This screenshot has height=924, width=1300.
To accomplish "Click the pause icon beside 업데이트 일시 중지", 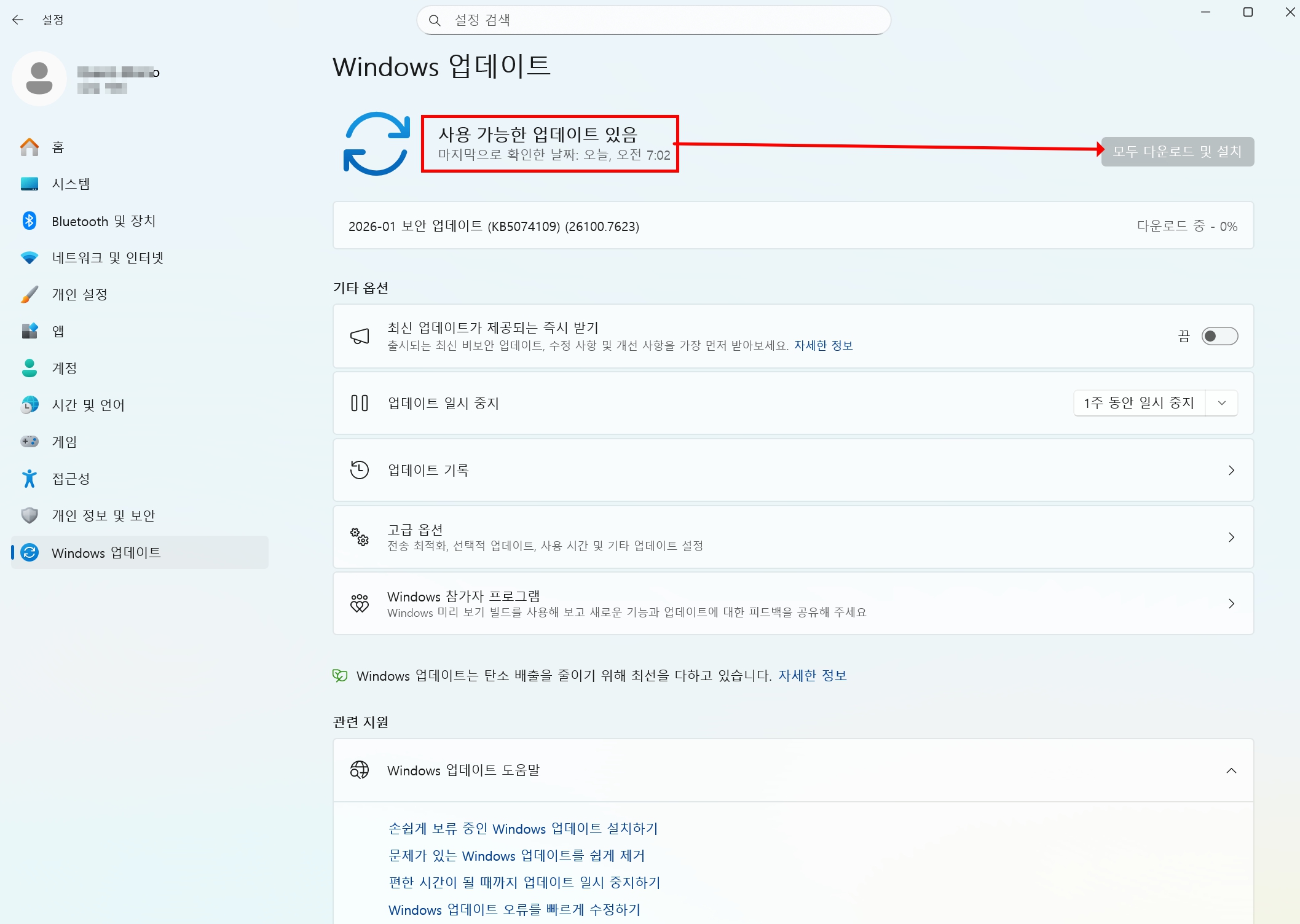I will coord(360,403).
